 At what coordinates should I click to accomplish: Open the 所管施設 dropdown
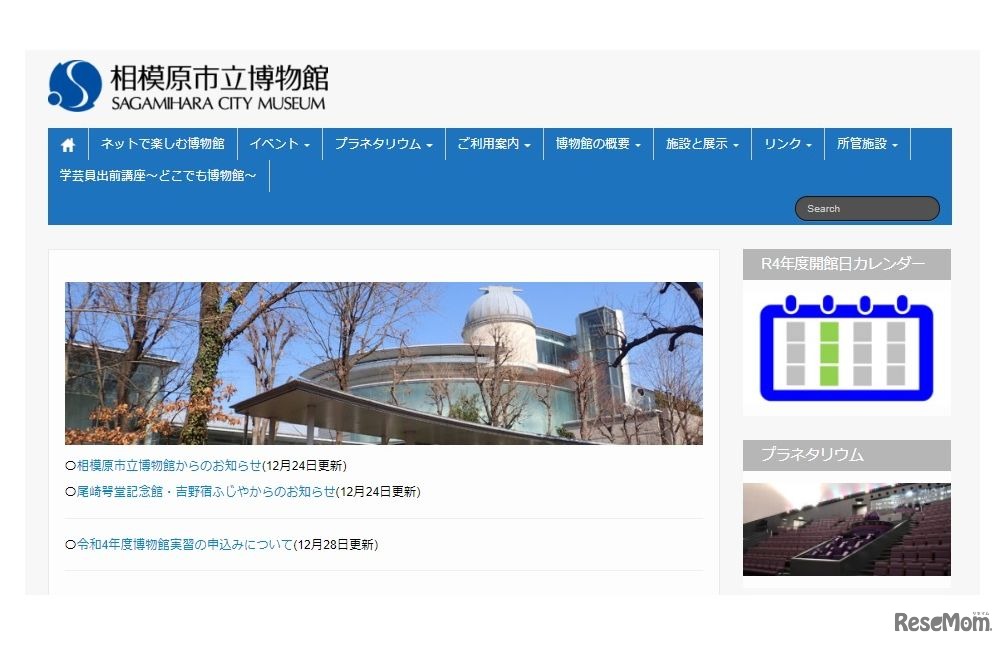[x=866, y=143]
